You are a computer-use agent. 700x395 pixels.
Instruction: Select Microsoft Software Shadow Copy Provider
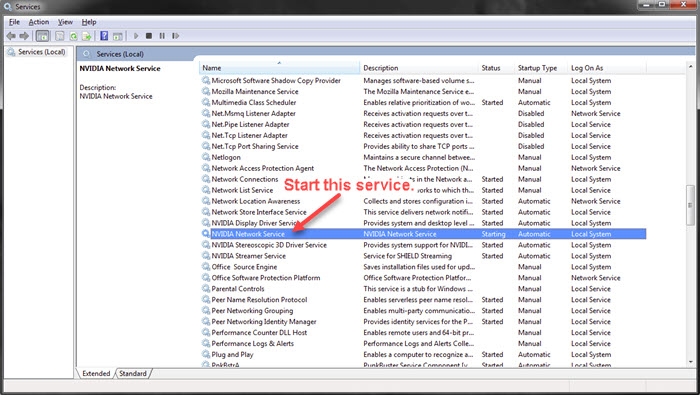[x=276, y=81]
